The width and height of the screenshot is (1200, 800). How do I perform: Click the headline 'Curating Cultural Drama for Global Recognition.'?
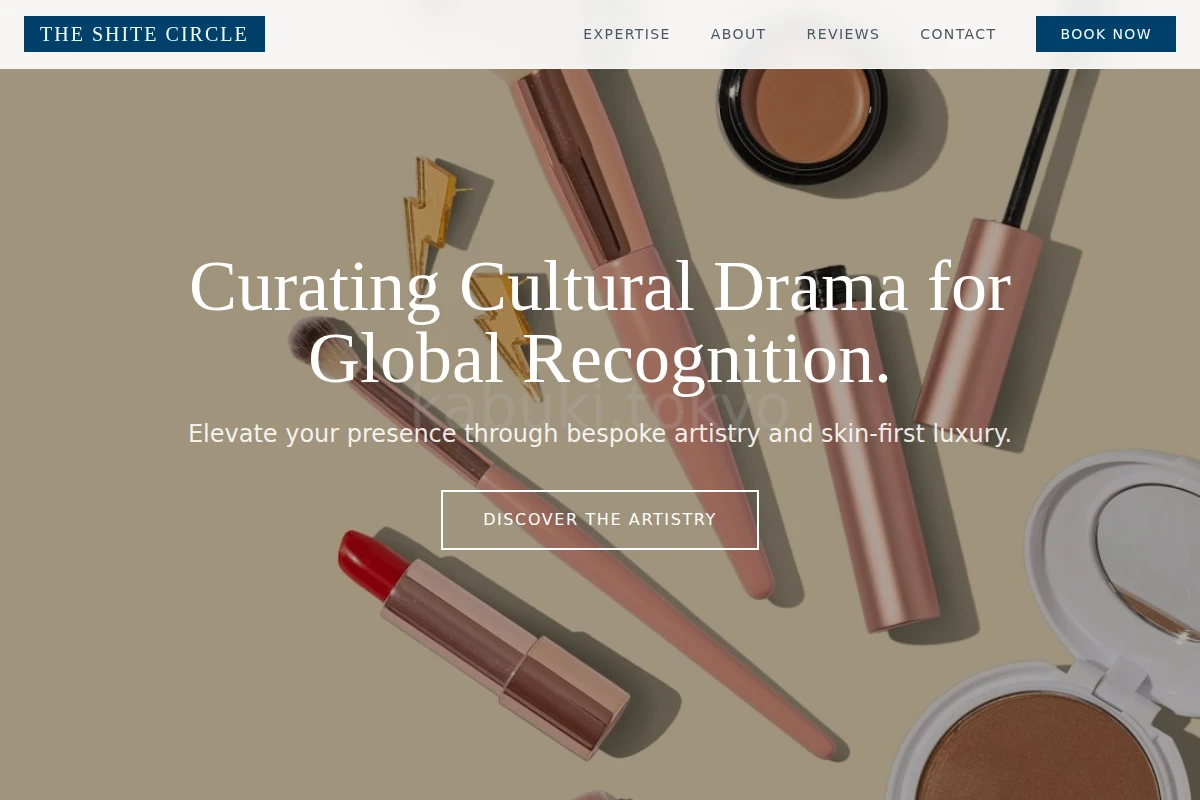[600, 322]
